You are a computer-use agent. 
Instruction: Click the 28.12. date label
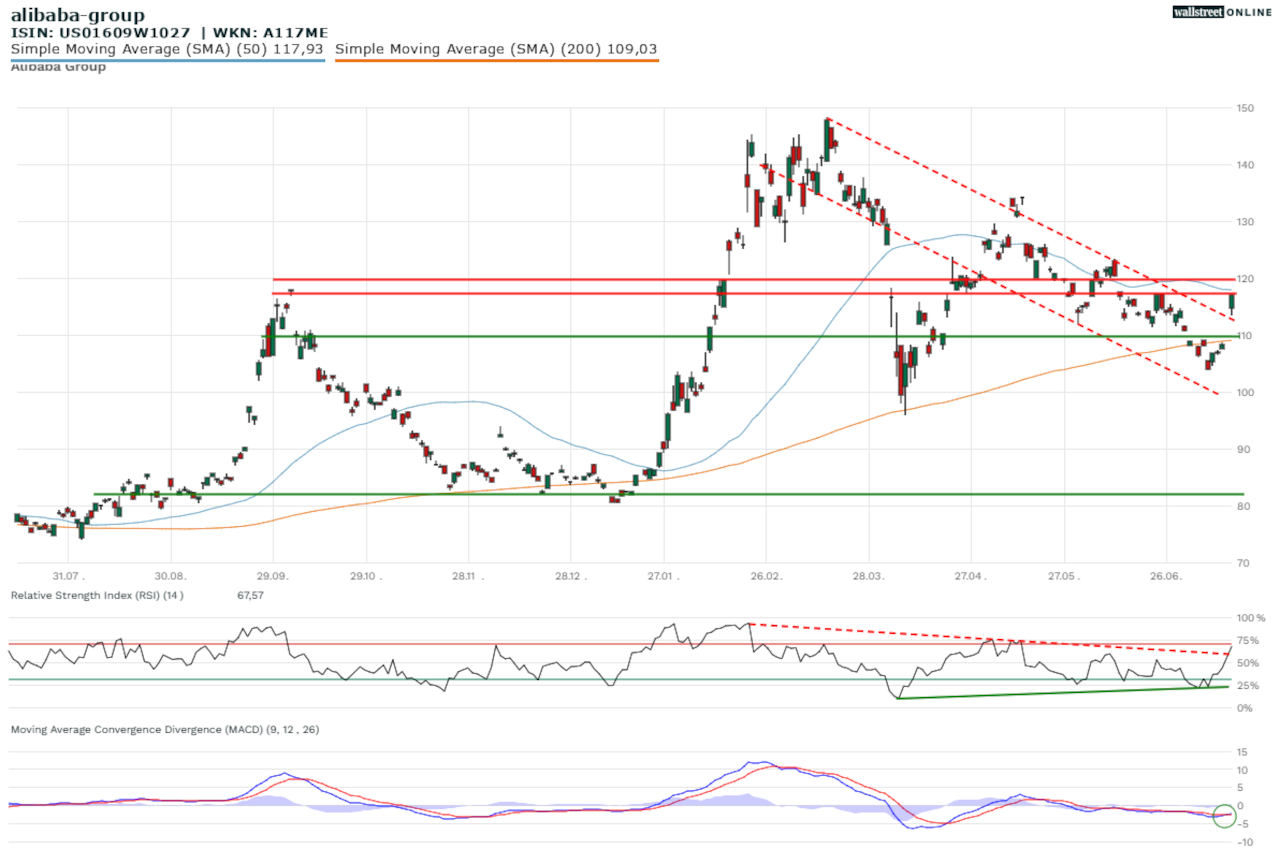(569, 577)
